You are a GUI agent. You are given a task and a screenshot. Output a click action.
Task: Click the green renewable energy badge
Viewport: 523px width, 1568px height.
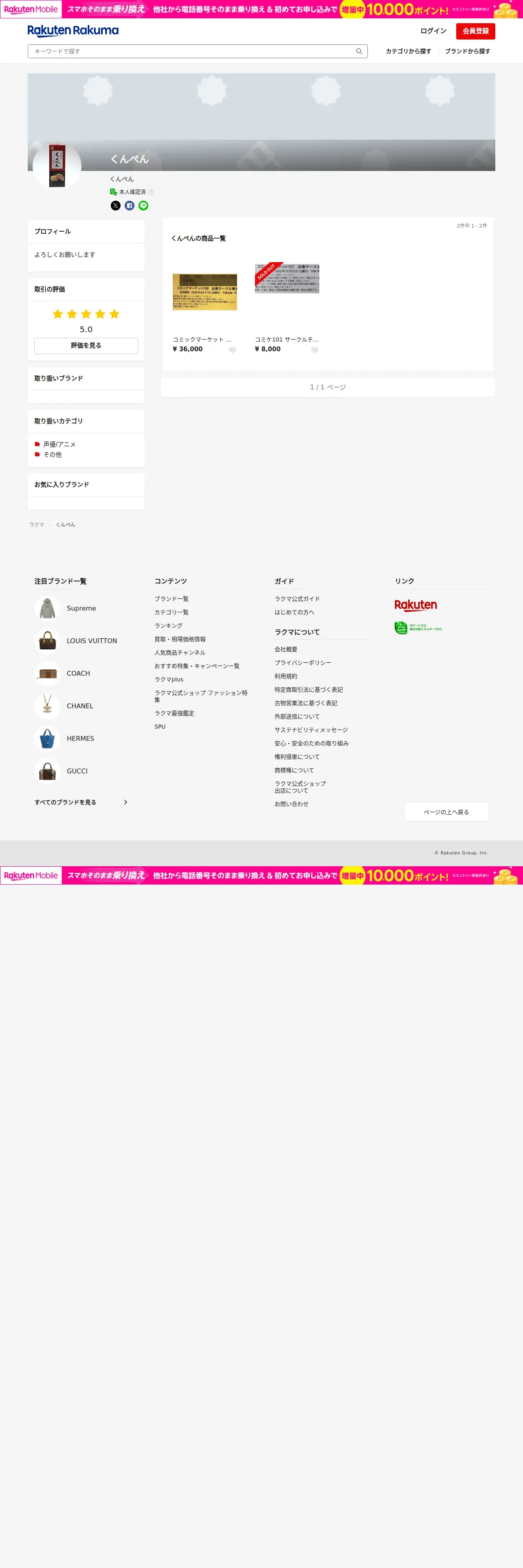418,628
